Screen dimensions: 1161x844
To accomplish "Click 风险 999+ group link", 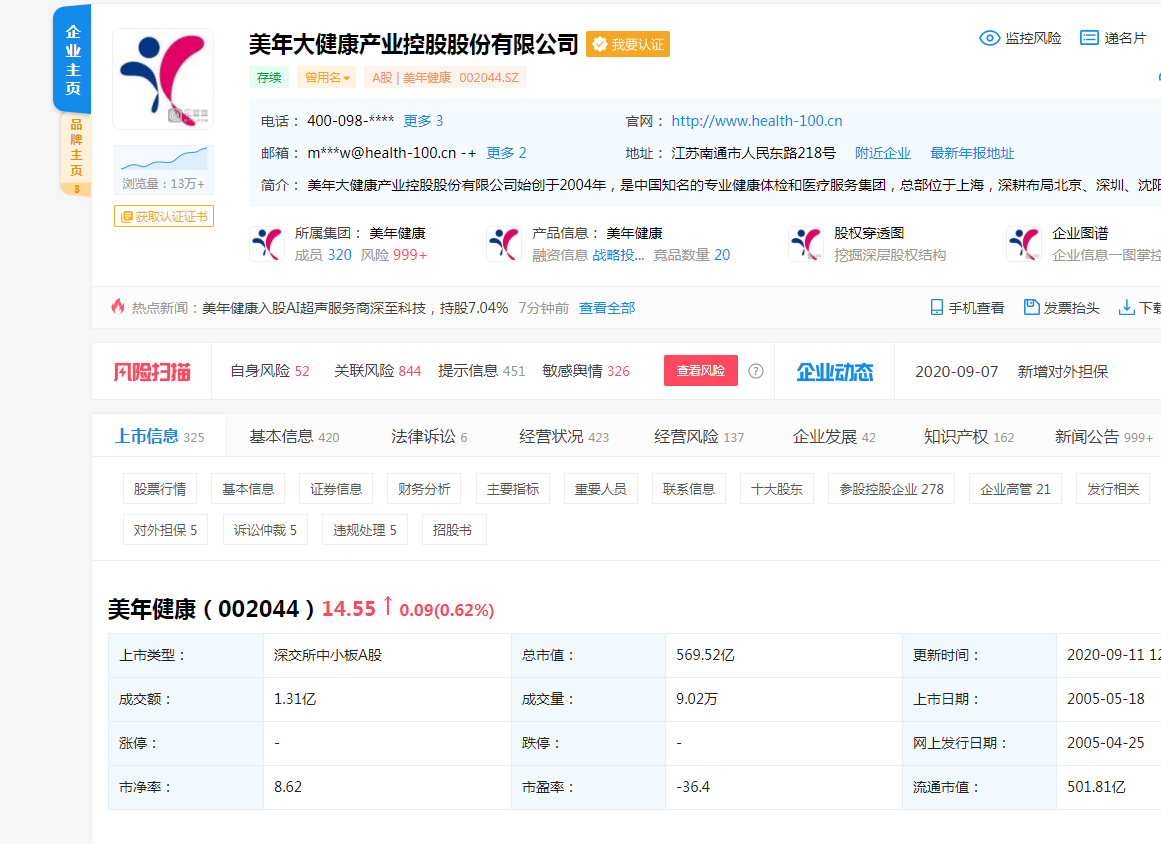I will [x=394, y=255].
